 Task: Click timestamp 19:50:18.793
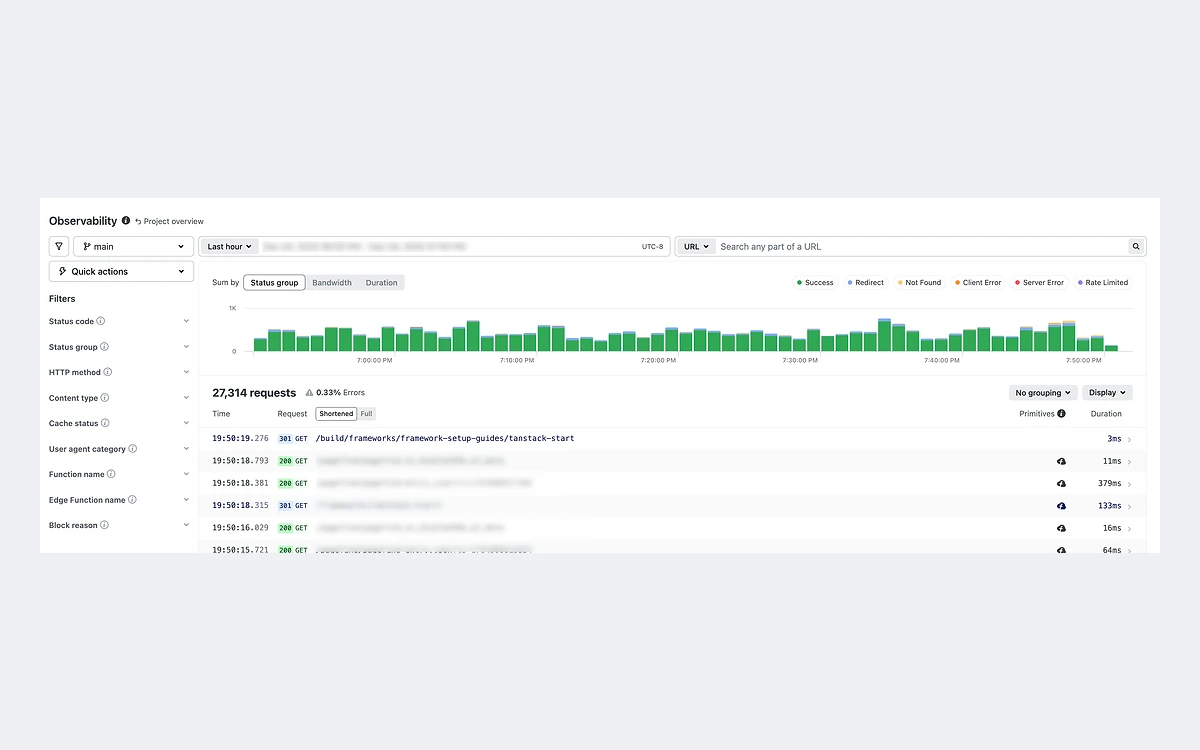(x=240, y=461)
